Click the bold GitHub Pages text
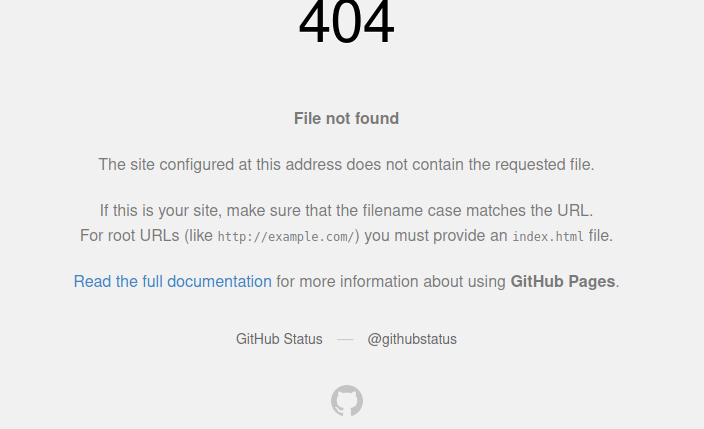Image resolution: width=704 pixels, height=429 pixels. (x=563, y=282)
